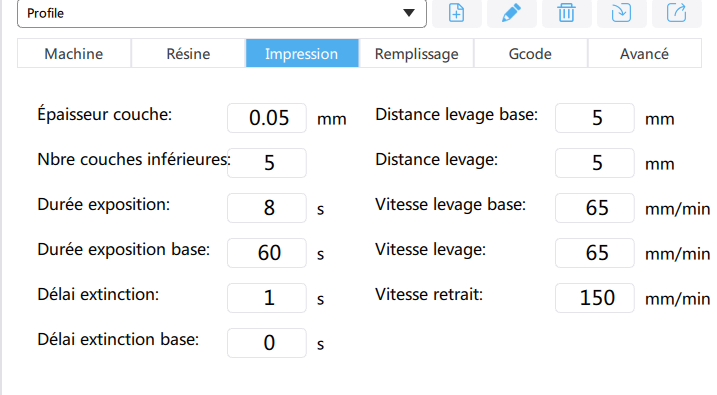Click the Délai extinction base input
This screenshot has width=717, height=395.
(267, 343)
